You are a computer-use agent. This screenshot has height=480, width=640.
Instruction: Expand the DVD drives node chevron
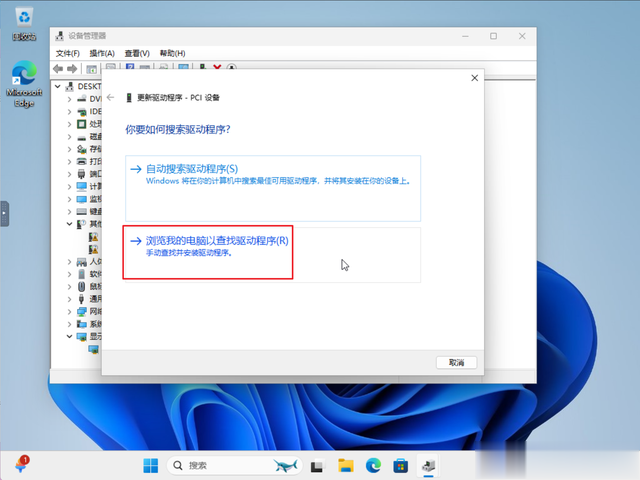point(69,99)
